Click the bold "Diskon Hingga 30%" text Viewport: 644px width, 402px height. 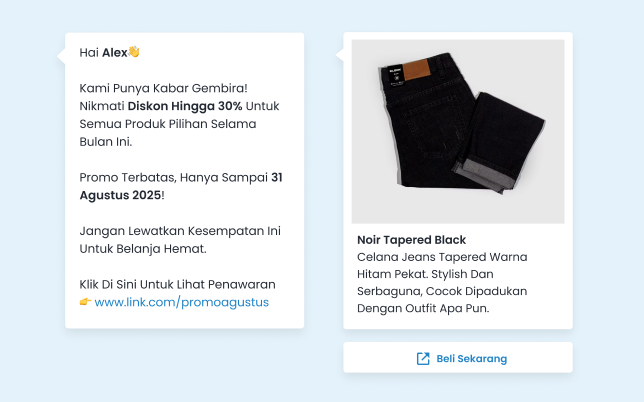tap(185, 105)
